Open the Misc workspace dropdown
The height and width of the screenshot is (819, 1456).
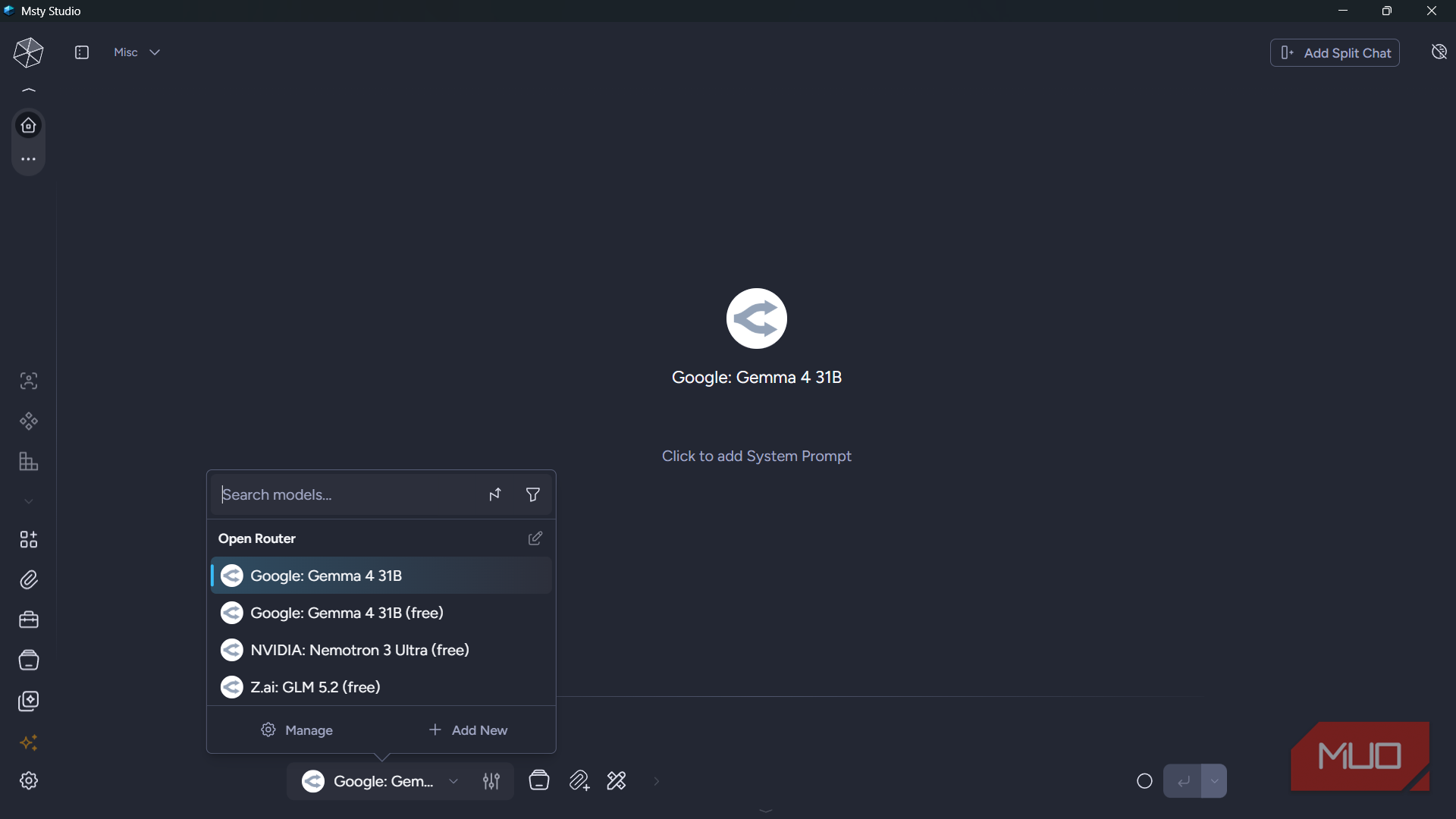[x=136, y=52]
